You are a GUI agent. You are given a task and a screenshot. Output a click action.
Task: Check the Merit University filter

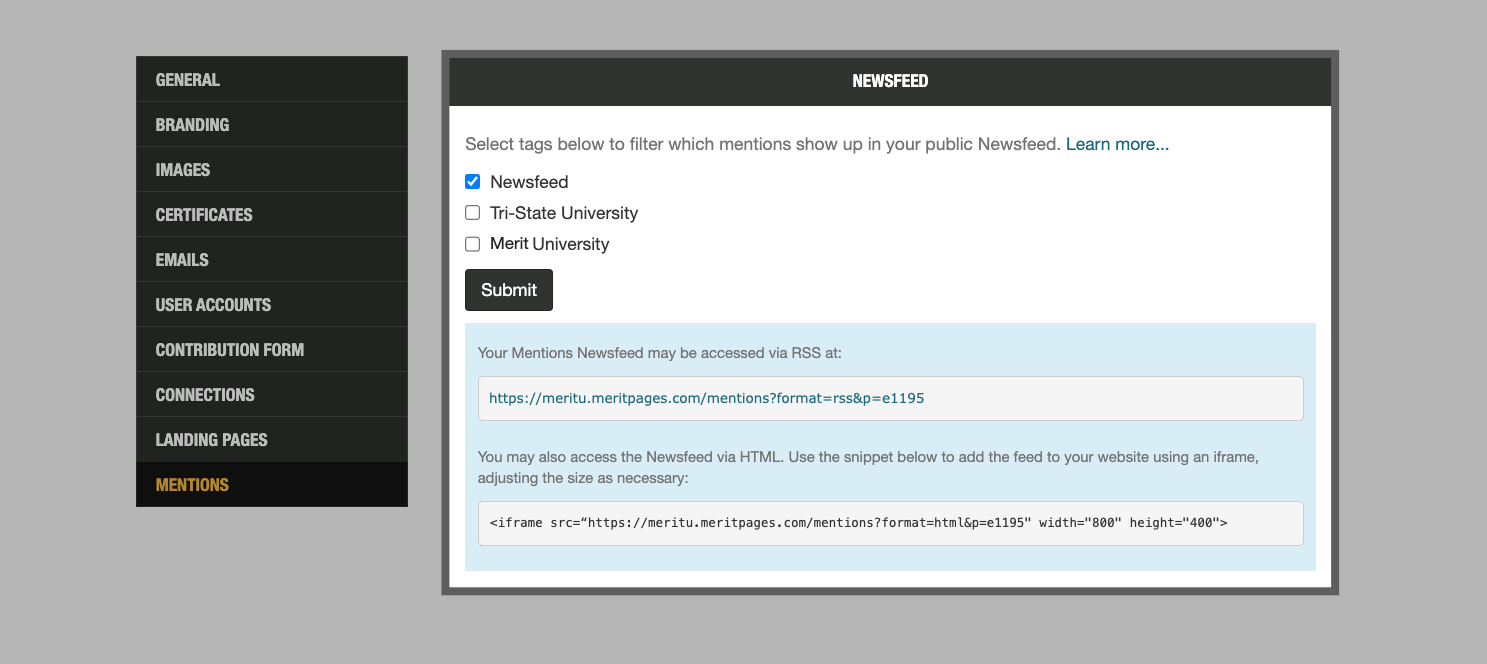(472, 243)
